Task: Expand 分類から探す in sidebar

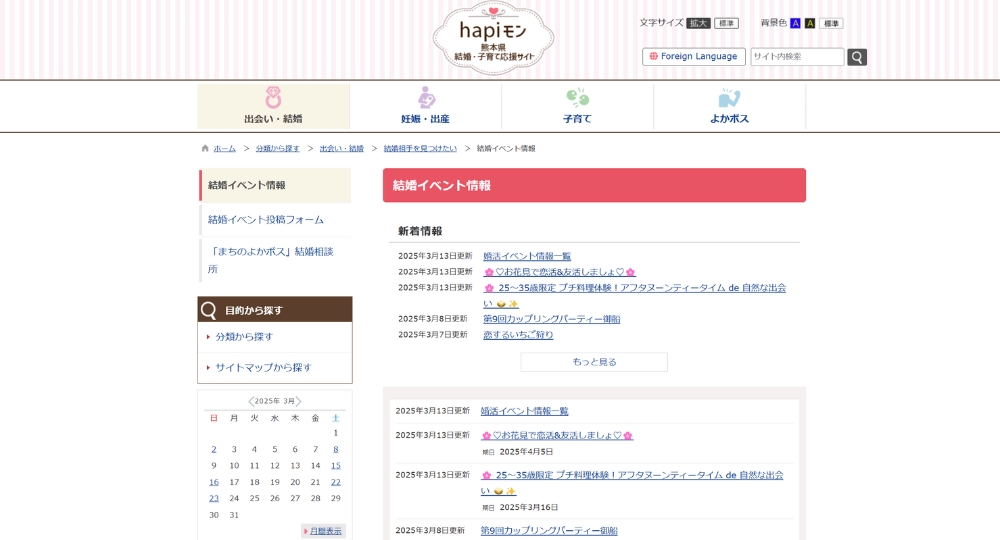Action: pos(244,337)
